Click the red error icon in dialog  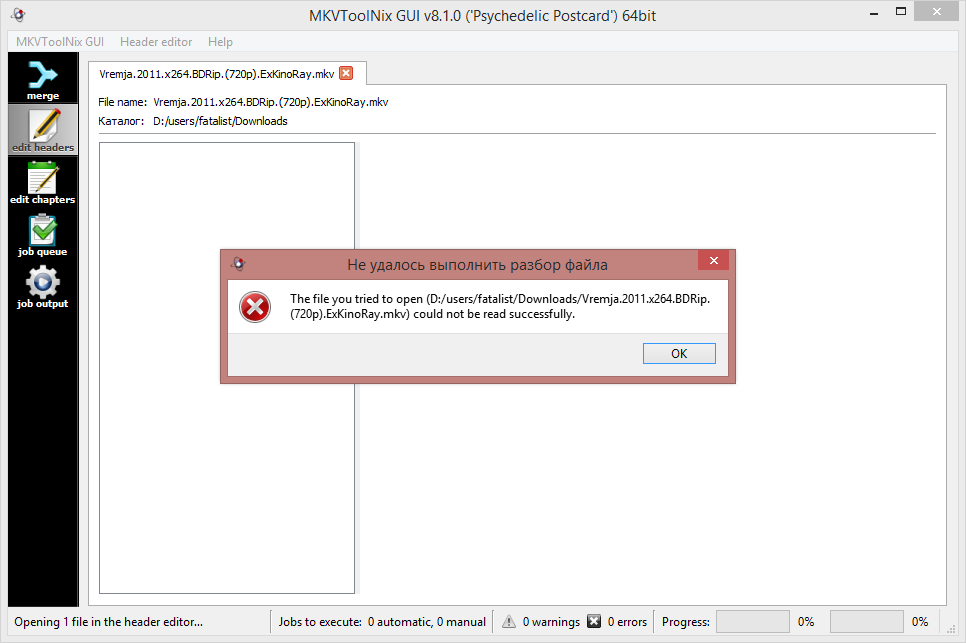[x=255, y=307]
